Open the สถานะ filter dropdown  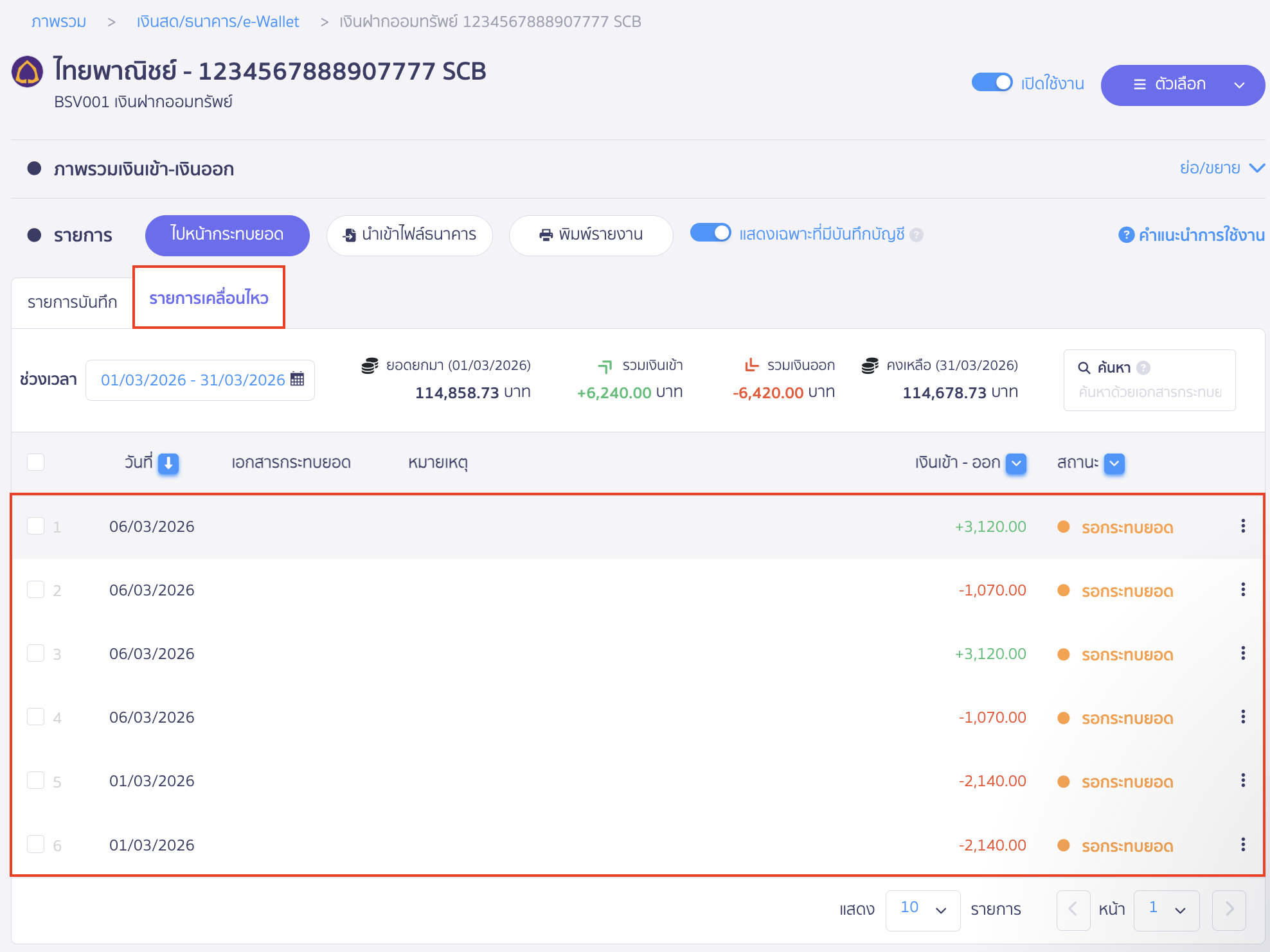(1114, 463)
